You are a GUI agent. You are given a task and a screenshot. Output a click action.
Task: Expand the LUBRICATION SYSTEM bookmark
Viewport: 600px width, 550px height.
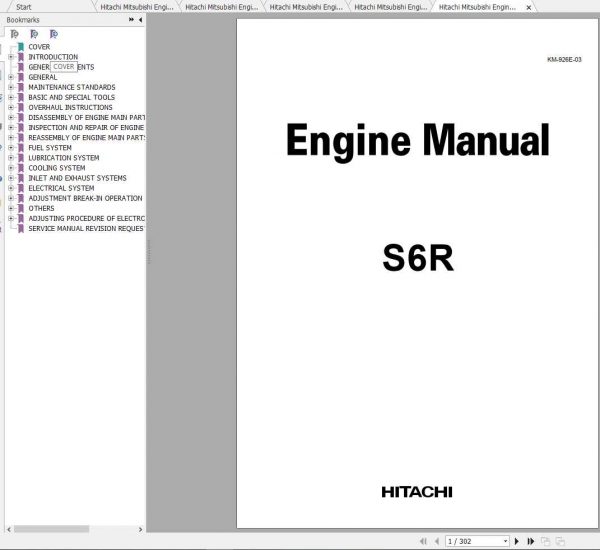tap(11, 158)
